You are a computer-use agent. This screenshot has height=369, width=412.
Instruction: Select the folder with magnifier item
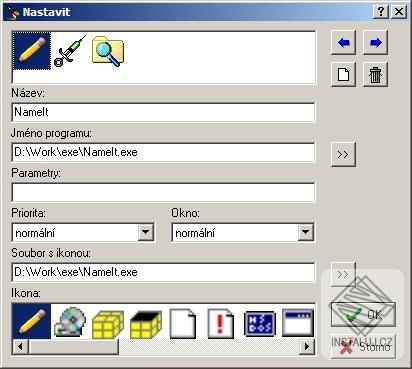108,51
